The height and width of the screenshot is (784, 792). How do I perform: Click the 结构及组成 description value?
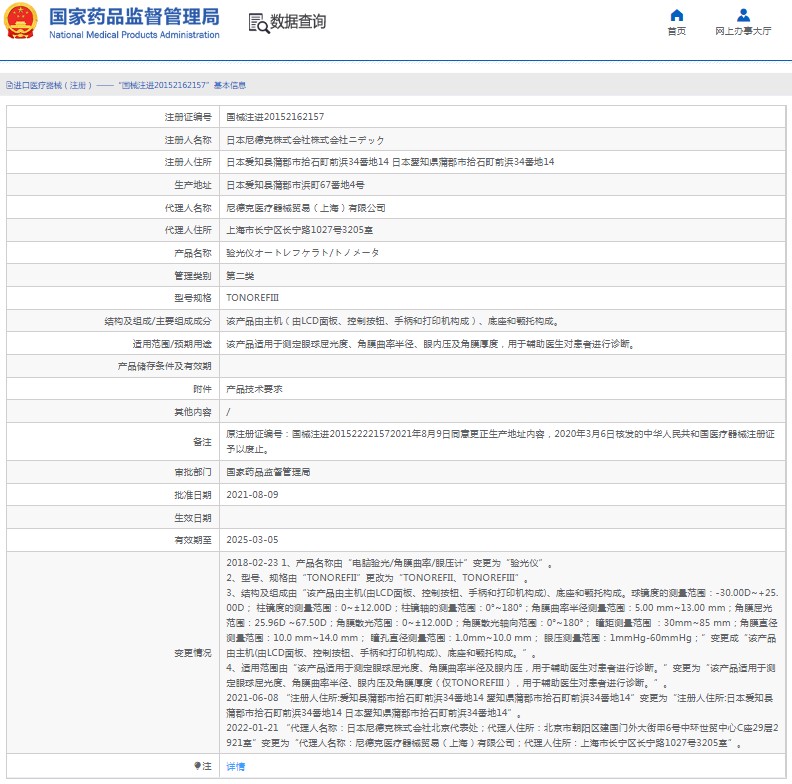pos(392,321)
